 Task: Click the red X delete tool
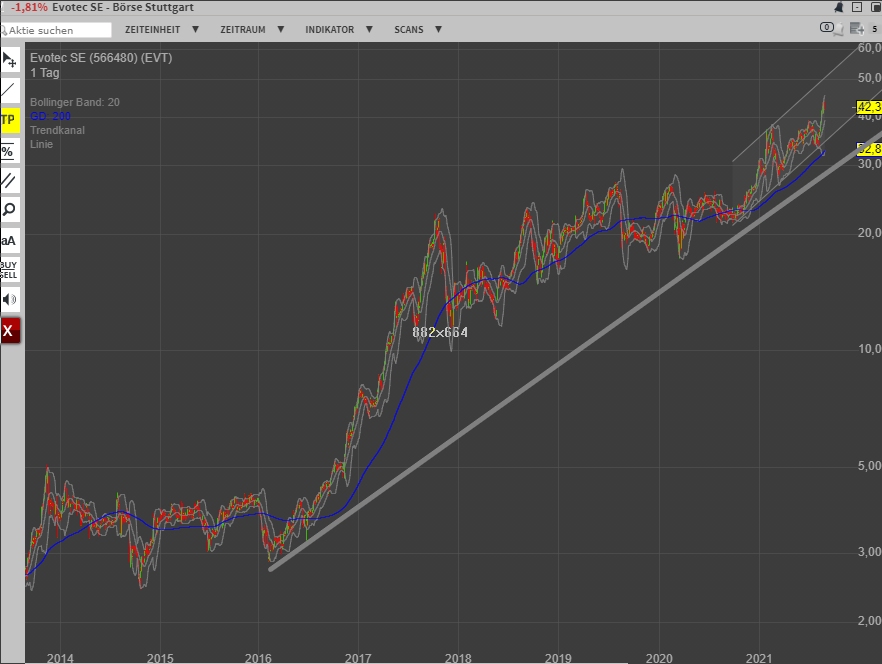[x=10, y=330]
